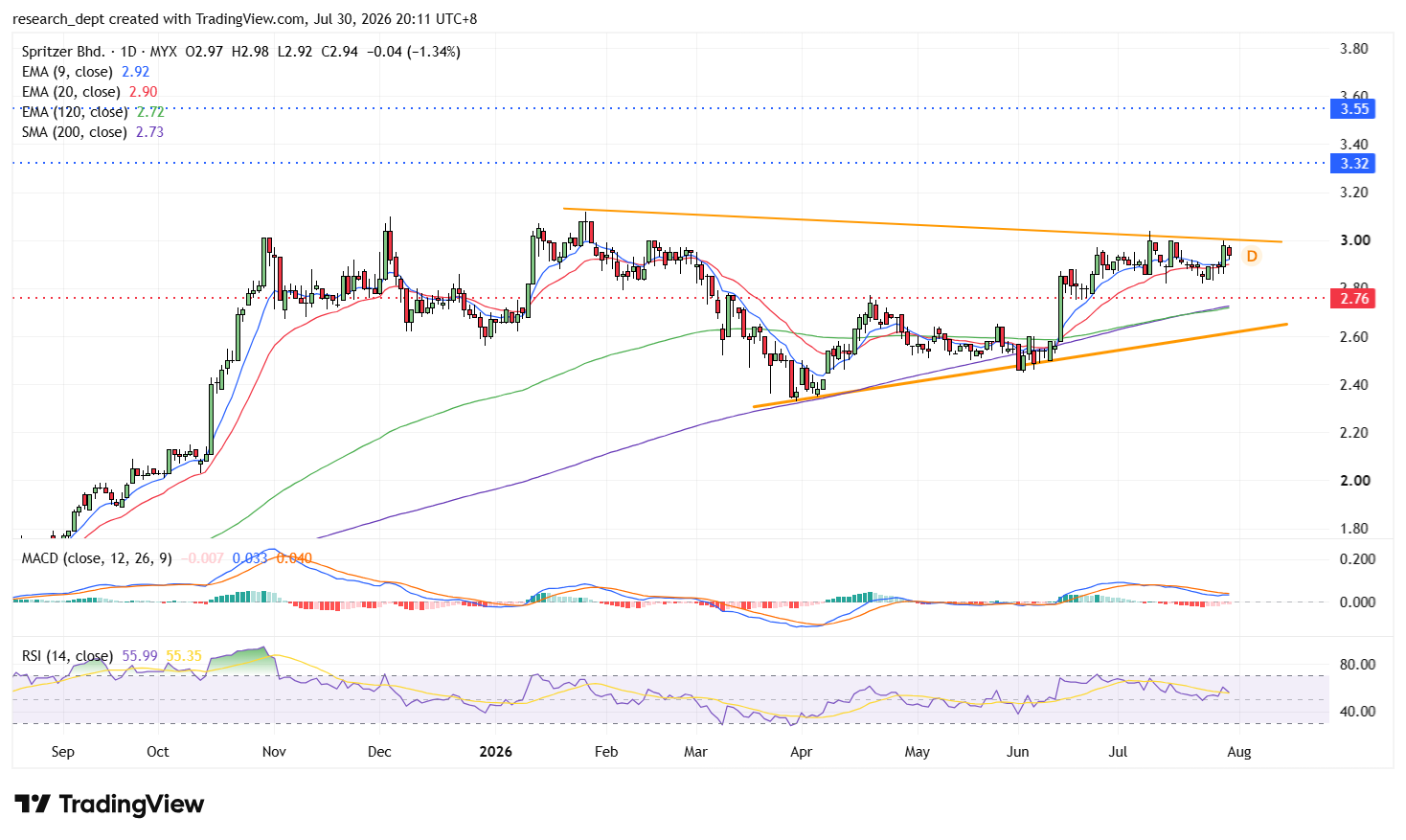Image resolution: width=1406 pixels, height=840 pixels.
Task: Click the 1.80 price axis label
Action: (x=1353, y=529)
